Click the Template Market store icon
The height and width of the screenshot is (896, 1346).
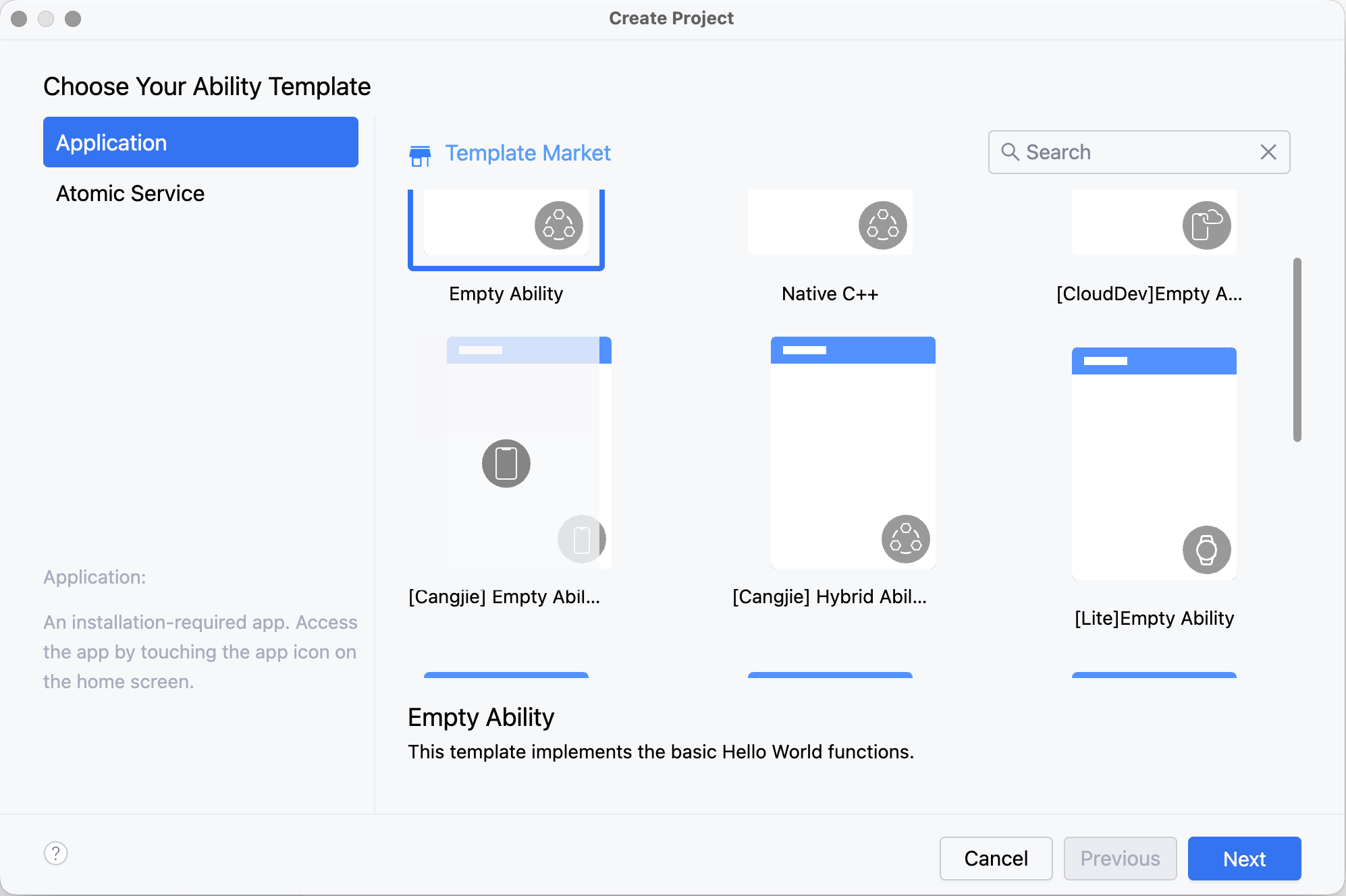420,155
